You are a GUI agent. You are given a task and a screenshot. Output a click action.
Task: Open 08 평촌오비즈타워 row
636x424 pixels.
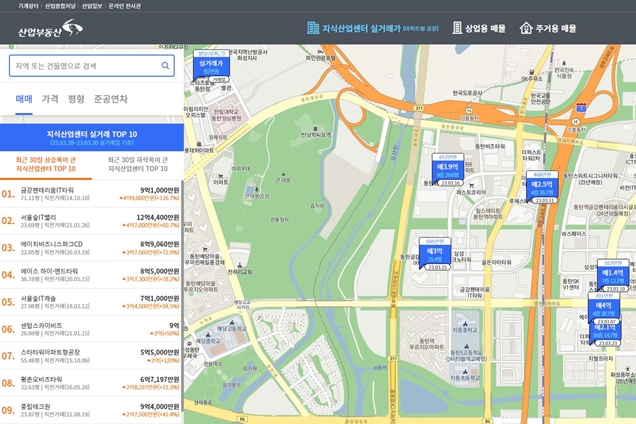click(x=90, y=383)
